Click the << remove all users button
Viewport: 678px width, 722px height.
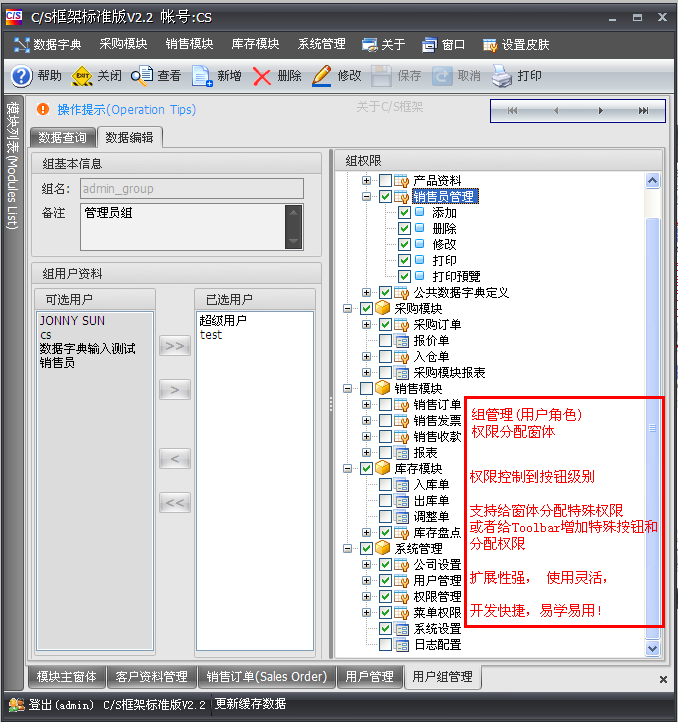(175, 503)
